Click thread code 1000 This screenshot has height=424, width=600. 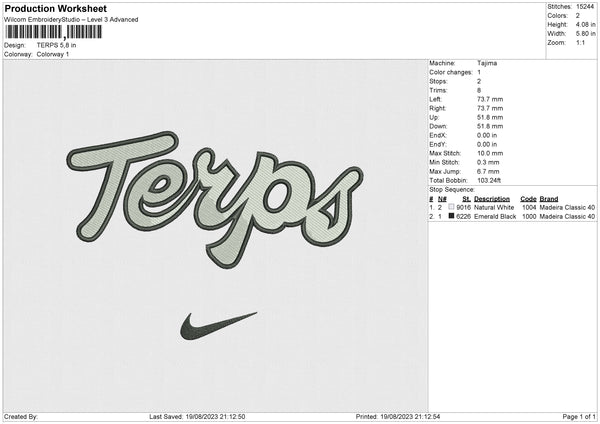coord(529,217)
